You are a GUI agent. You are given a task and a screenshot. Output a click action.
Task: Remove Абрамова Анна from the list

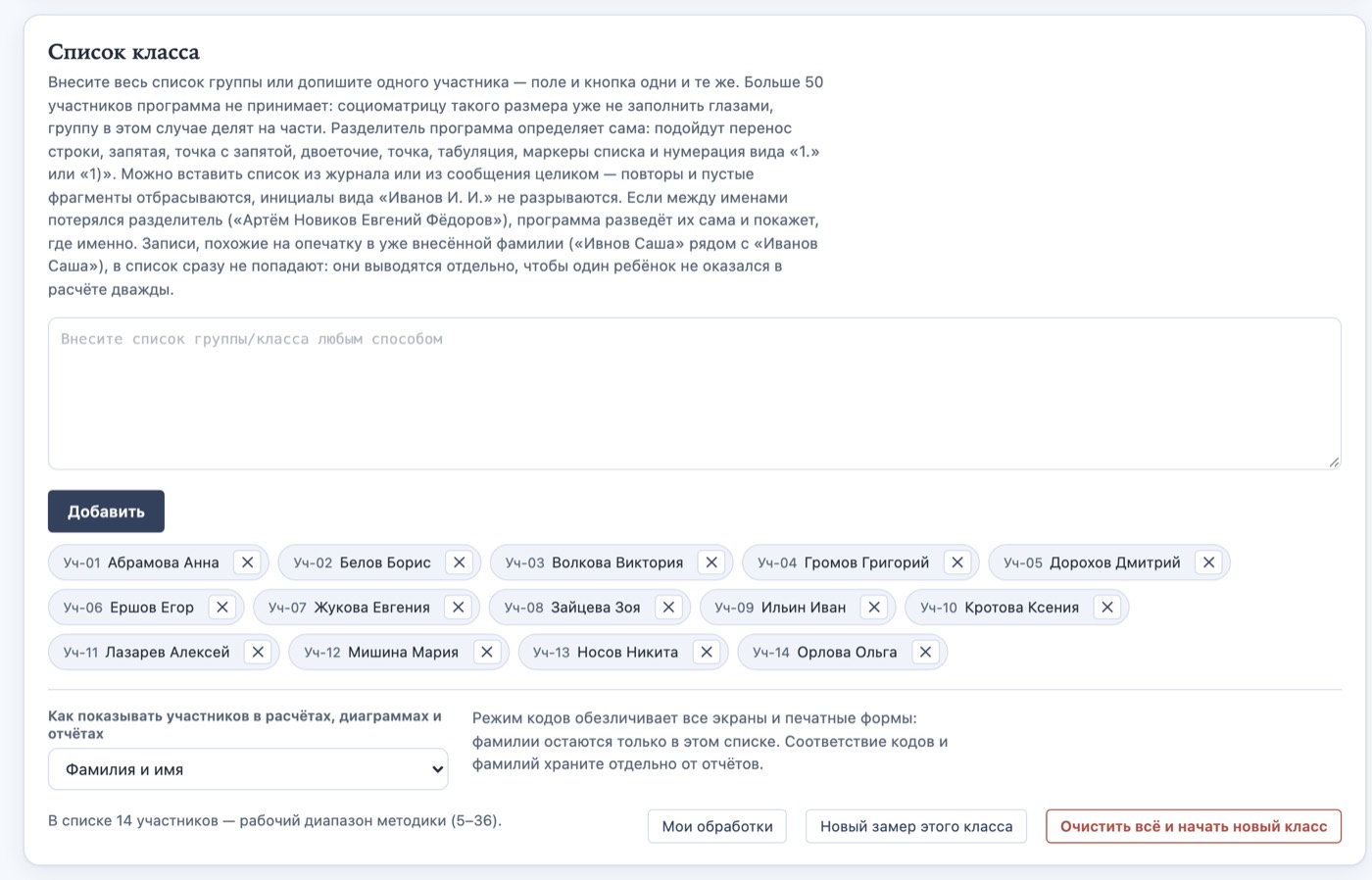[247, 562]
